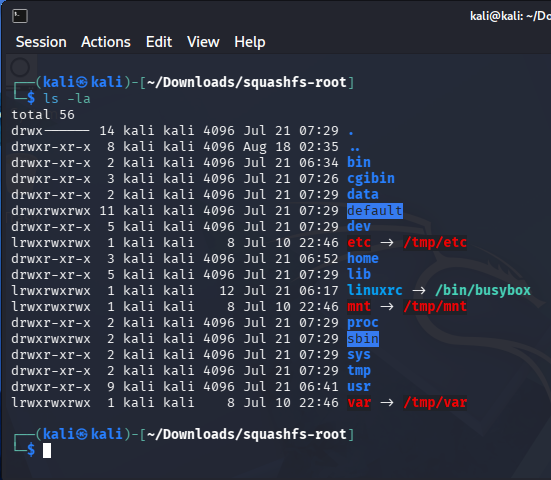Click the home directory entry
This screenshot has width=551, height=480.
click(363, 259)
